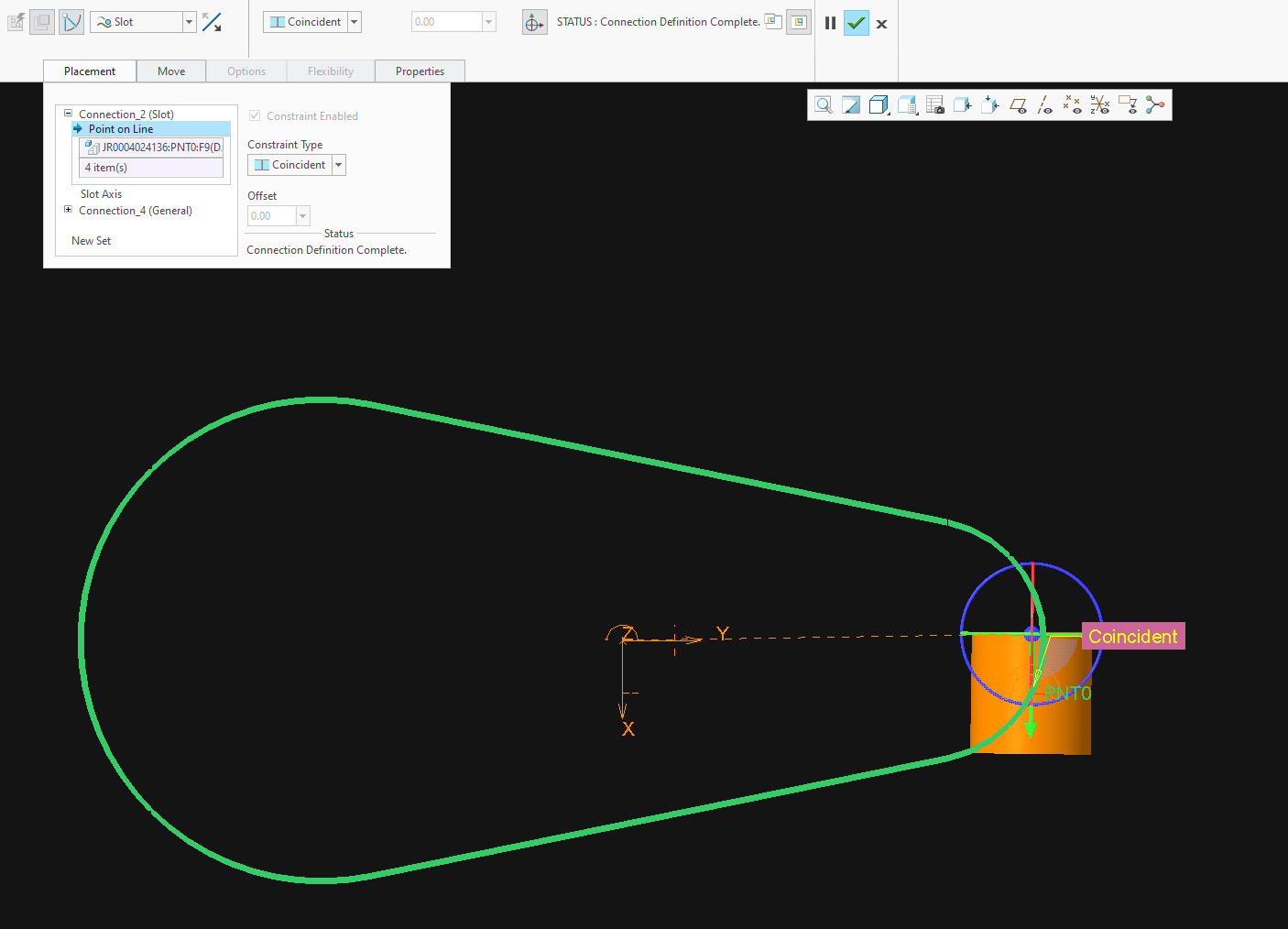1288x929 pixels.
Task: Select the Point on Line constraint
Action: (120, 128)
